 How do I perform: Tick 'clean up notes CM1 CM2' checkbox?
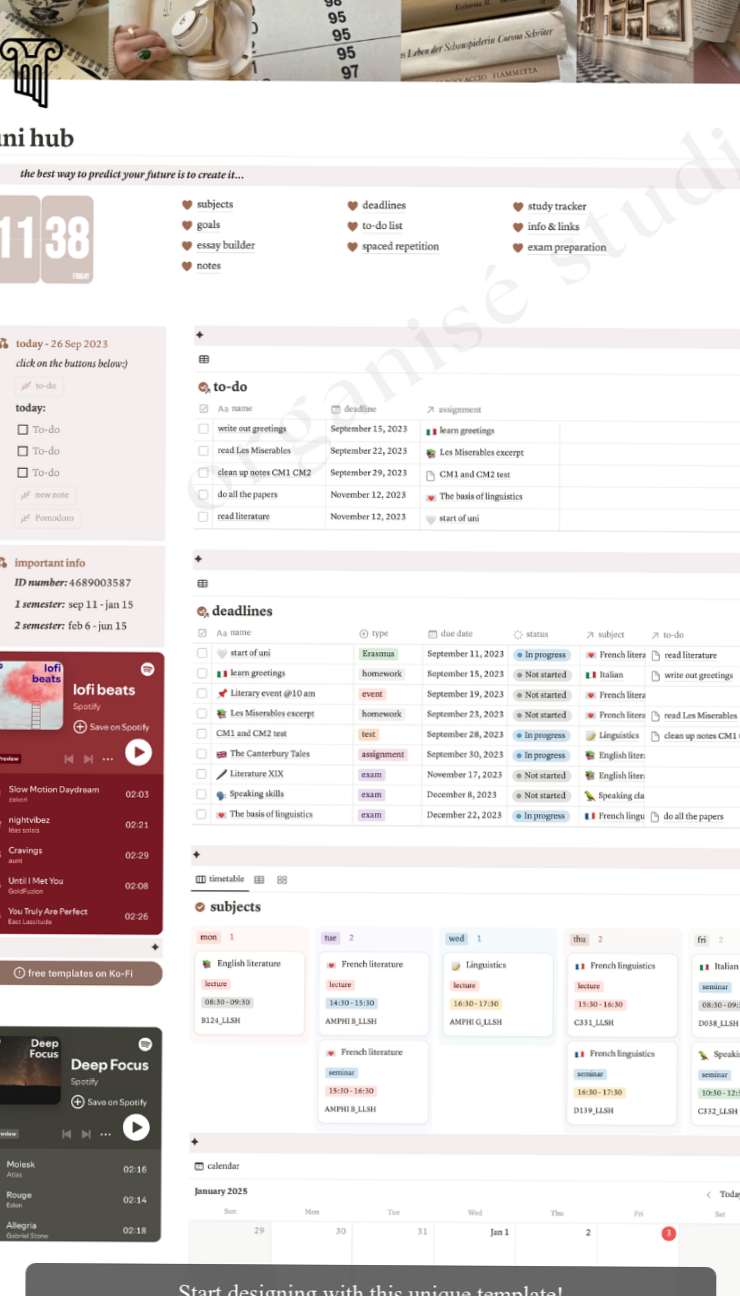tap(203, 474)
